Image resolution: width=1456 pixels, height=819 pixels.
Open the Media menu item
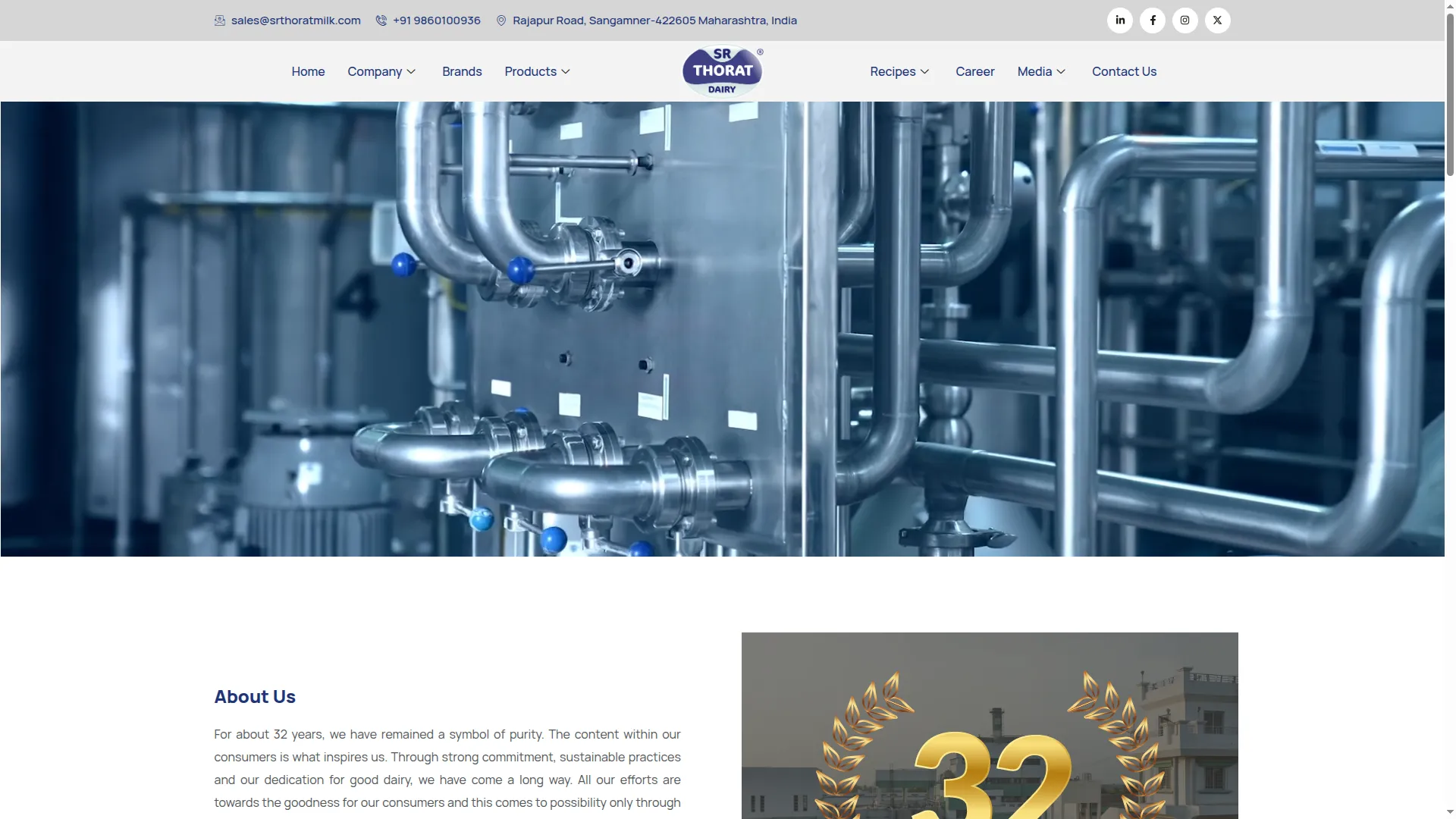pos(1034,71)
